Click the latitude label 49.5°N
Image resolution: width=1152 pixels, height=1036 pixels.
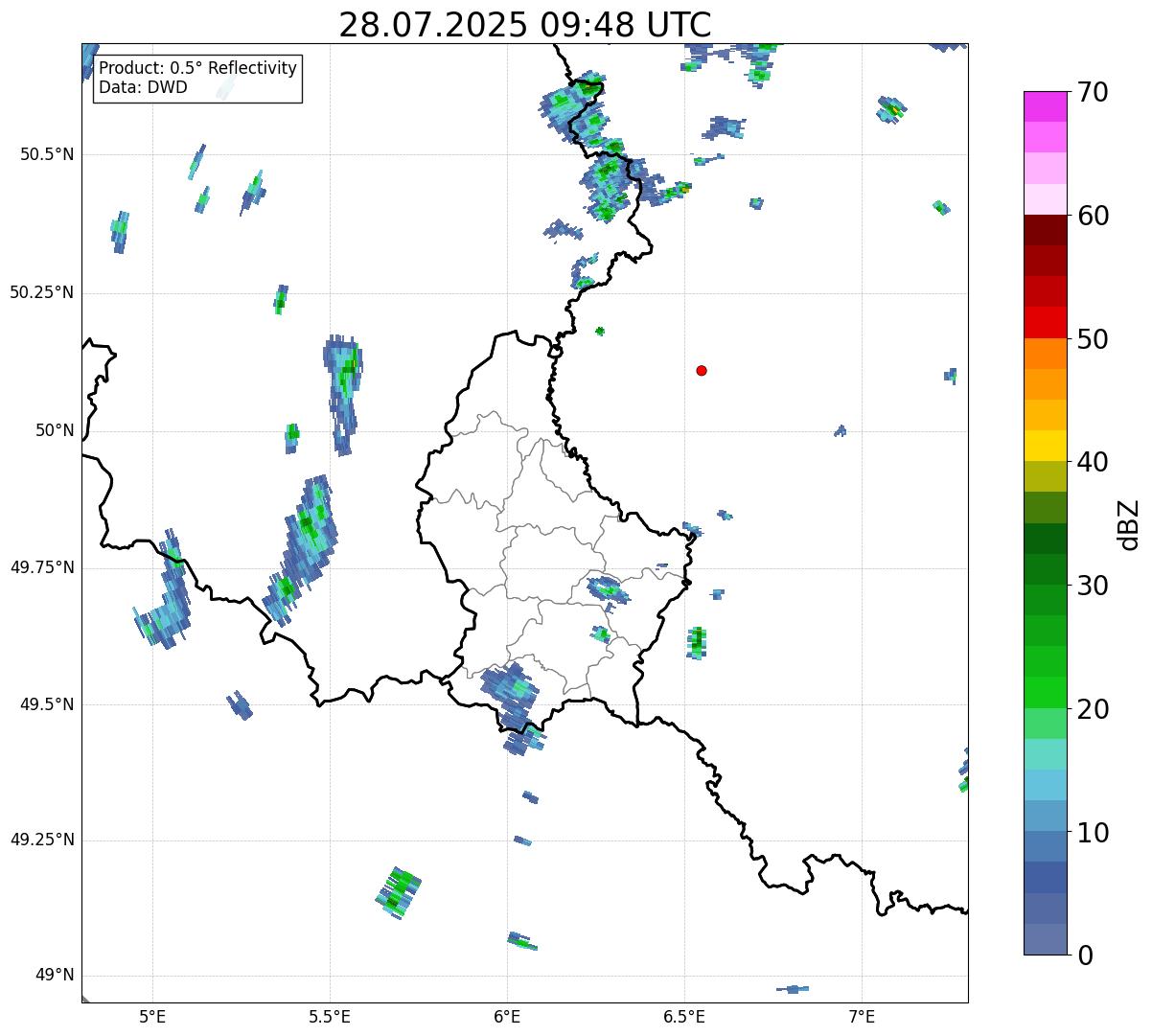(47, 704)
